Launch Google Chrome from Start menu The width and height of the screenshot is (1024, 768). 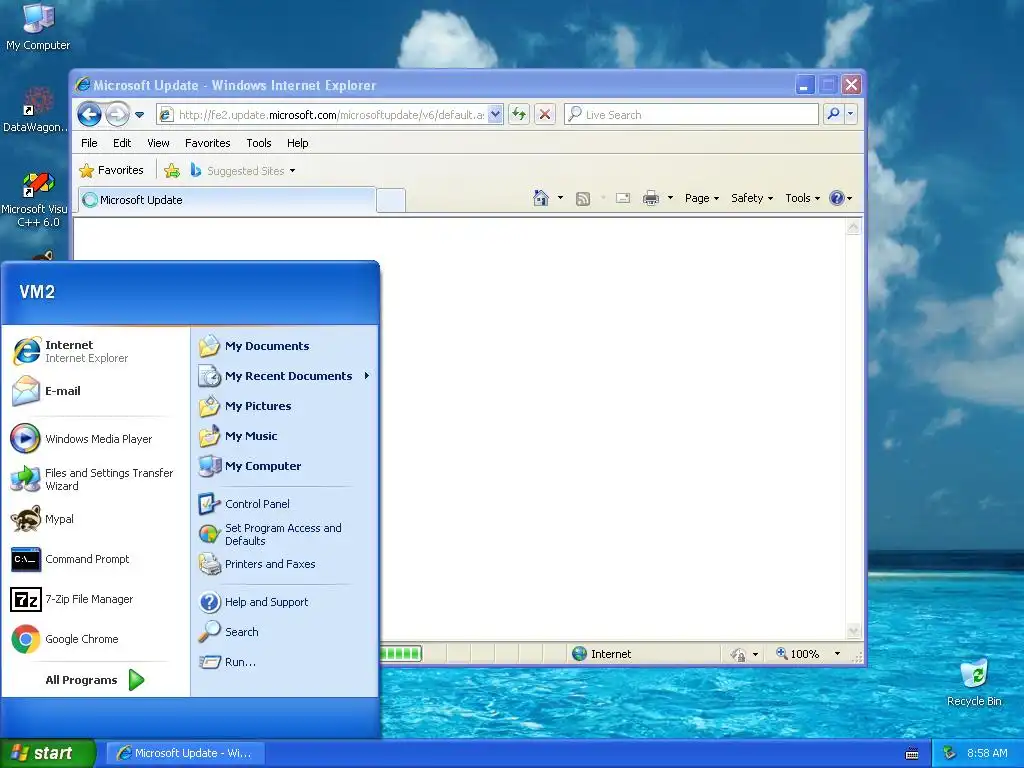(x=95, y=639)
